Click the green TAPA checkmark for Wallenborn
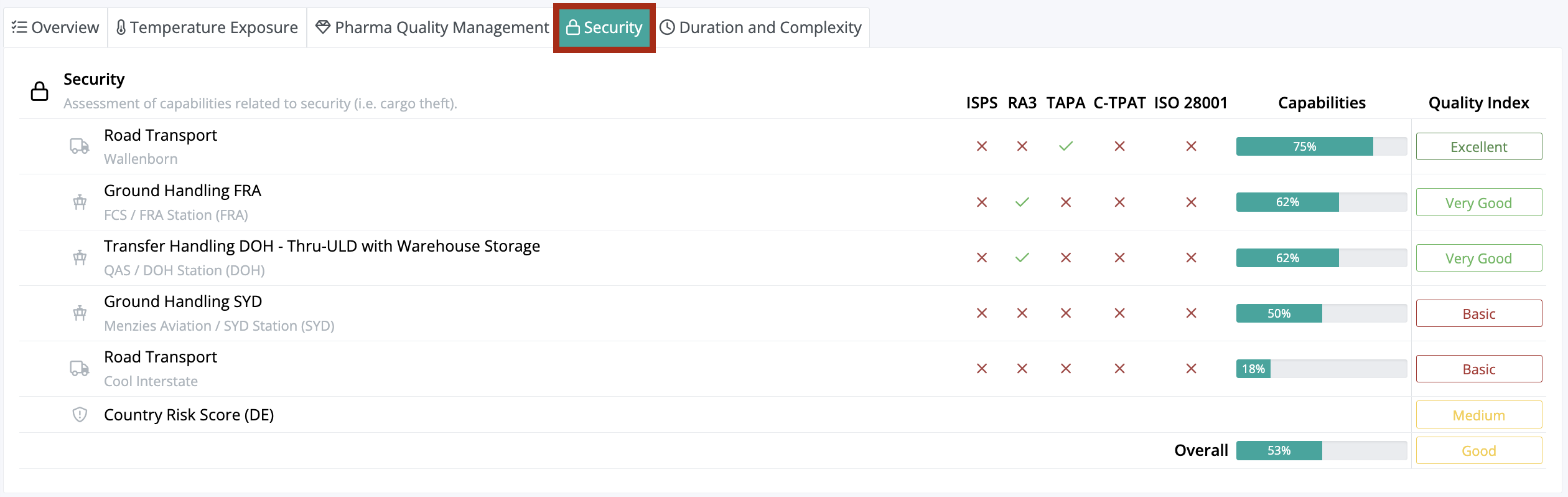 1066,146
